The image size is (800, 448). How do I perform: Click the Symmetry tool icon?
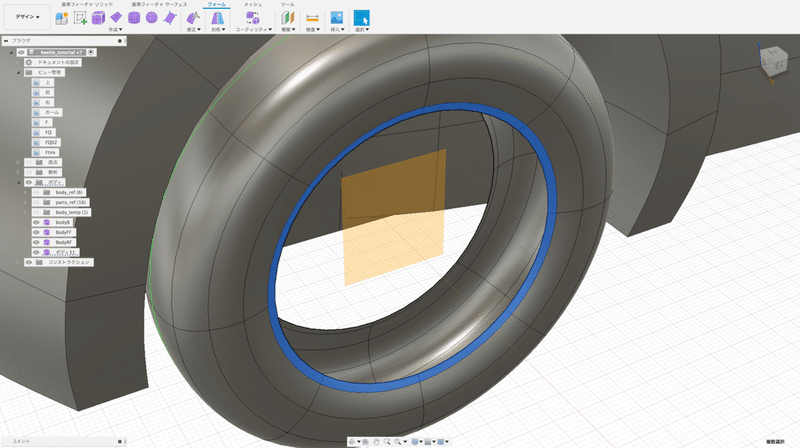(x=218, y=18)
